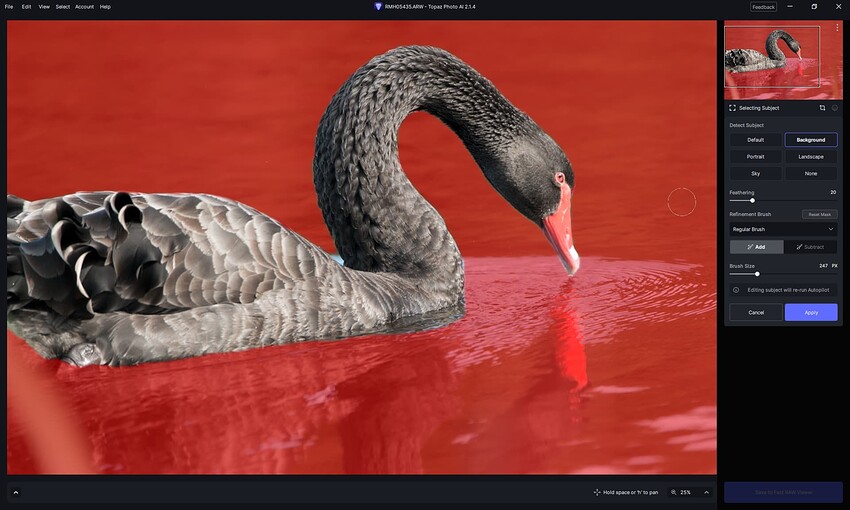Switch the brush to Add mode
The image size is (850, 510).
click(756, 247)
